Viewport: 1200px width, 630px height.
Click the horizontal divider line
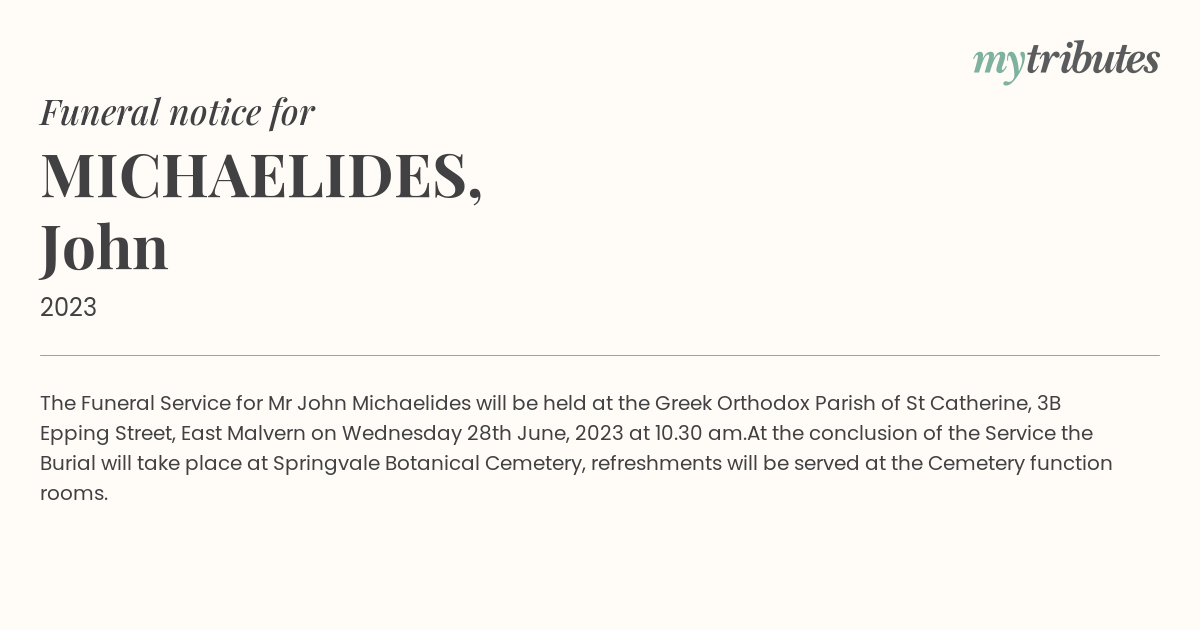[600, 355]
